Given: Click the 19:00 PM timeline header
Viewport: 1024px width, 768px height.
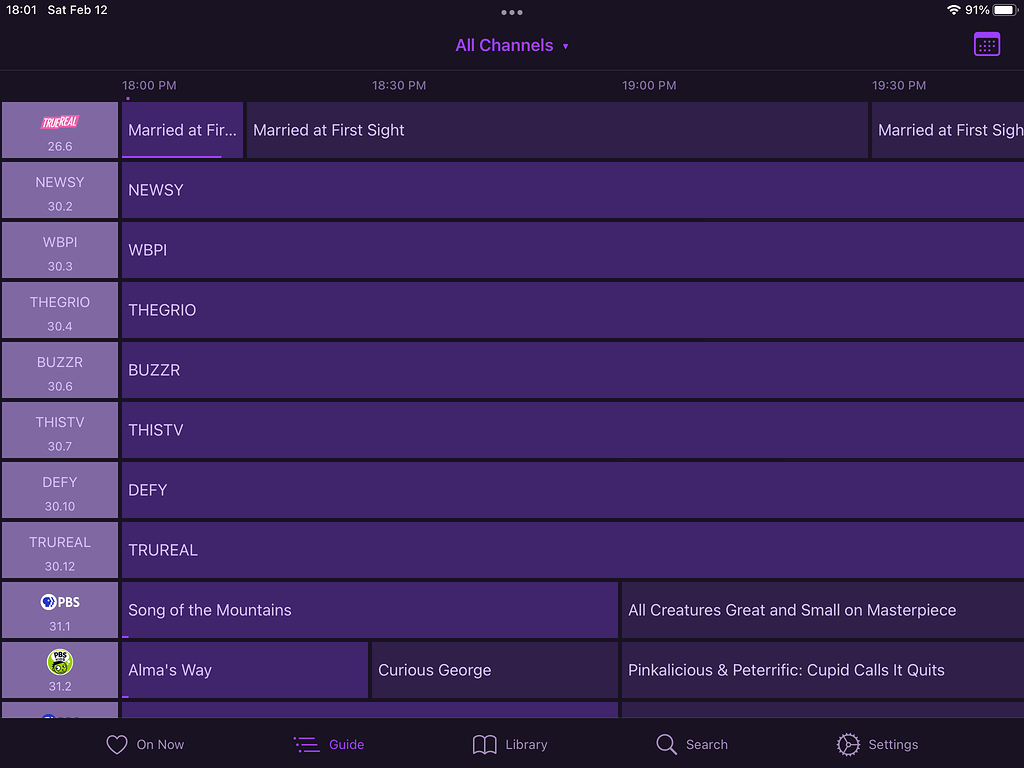Looking at the screenshot, I should tap(649, 86).
